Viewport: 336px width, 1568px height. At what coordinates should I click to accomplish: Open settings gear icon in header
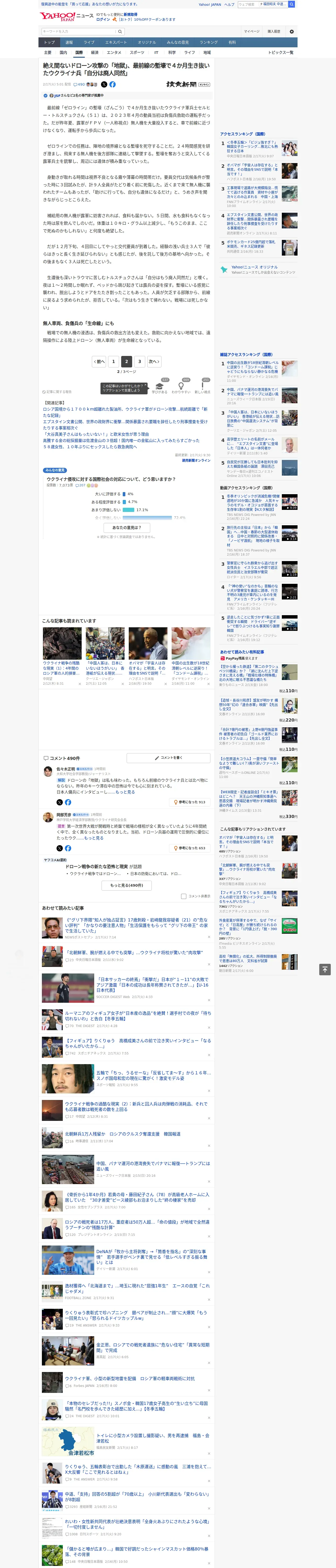tap(292, 32)
